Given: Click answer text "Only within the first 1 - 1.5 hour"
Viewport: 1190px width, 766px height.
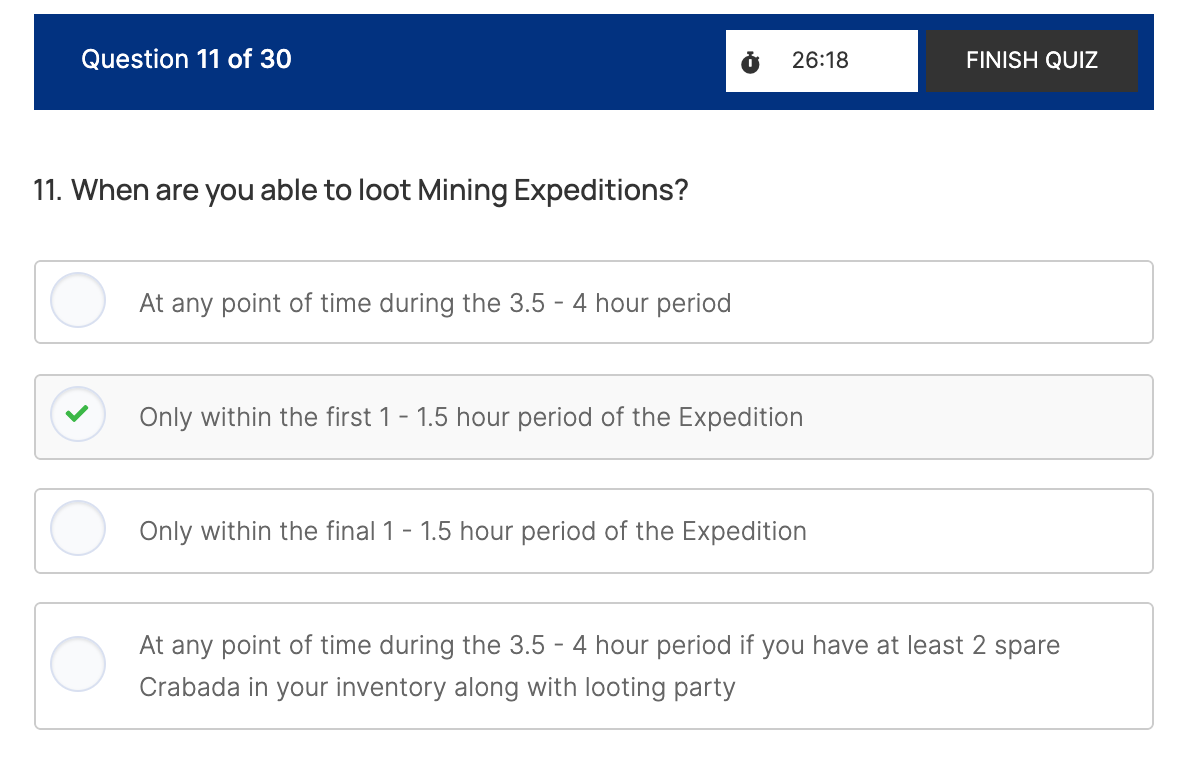Looking at the screenshot, I should pyautogui.click(x=470, y=417).
